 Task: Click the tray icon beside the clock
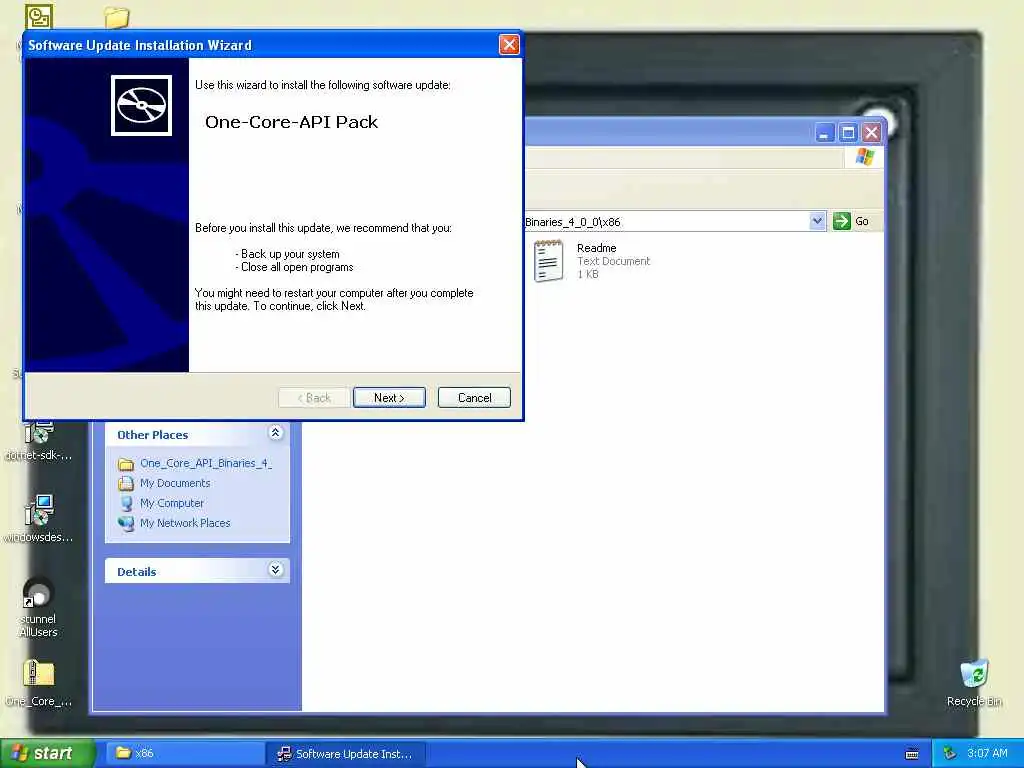[950, 753]
